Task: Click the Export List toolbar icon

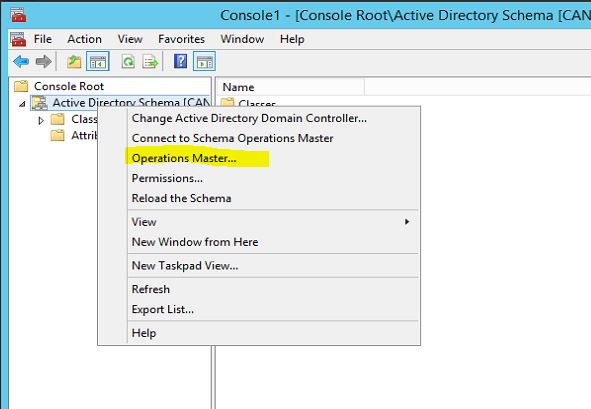Action: (x=150, y=61)
